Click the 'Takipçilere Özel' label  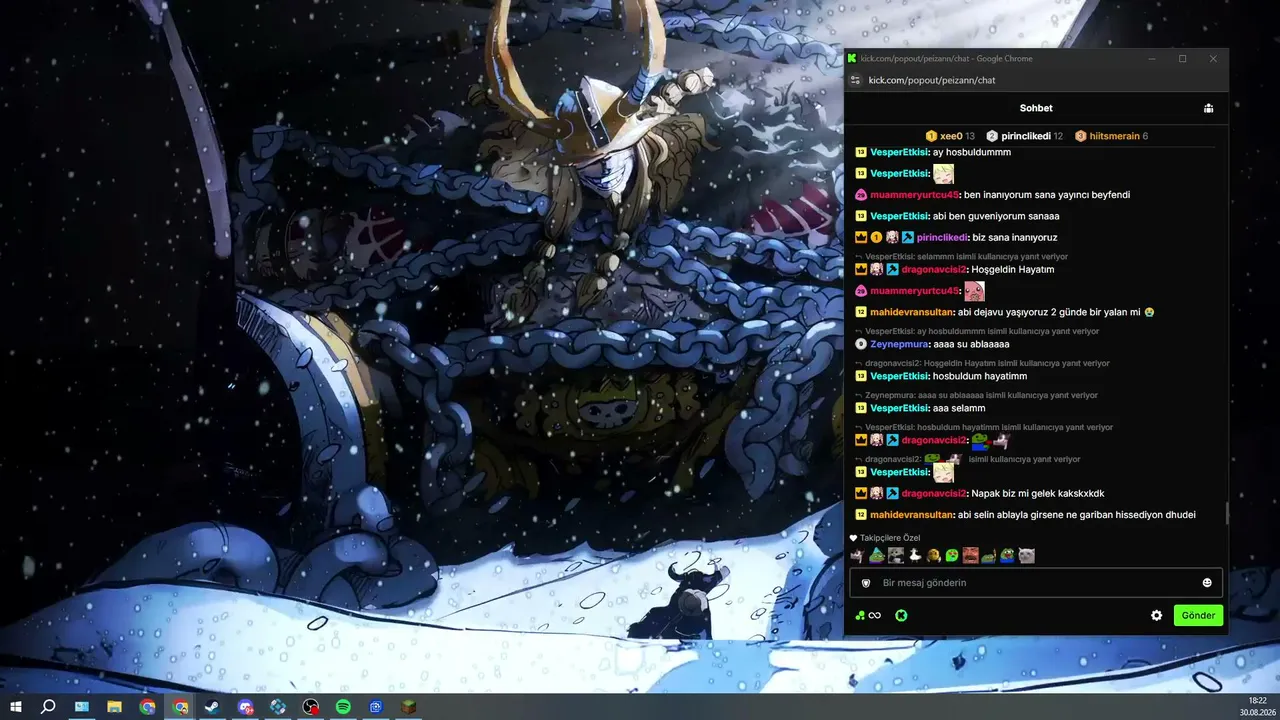pyautogui.click(x=890, y=538)
